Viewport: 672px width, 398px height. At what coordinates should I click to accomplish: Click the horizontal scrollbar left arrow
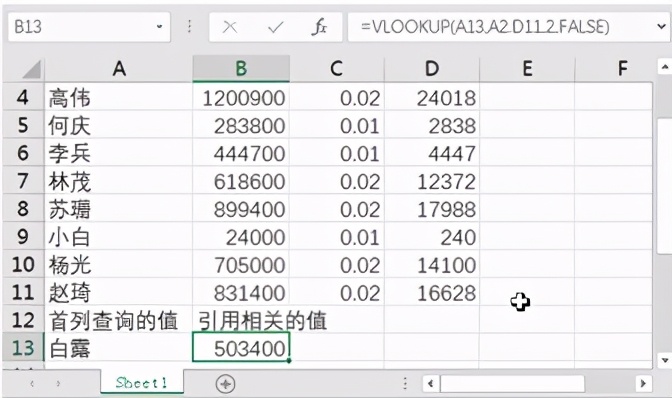(431, 383)
